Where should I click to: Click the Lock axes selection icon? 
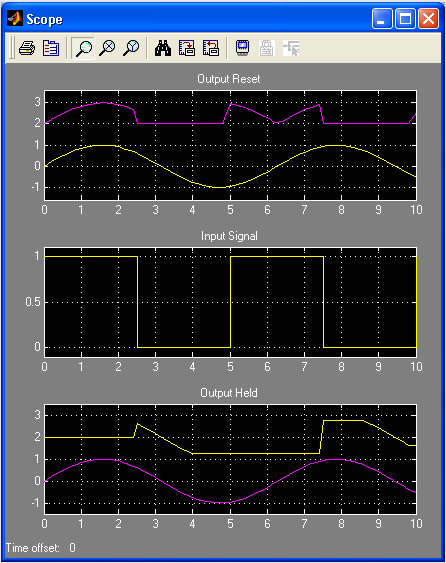[267, 48]
